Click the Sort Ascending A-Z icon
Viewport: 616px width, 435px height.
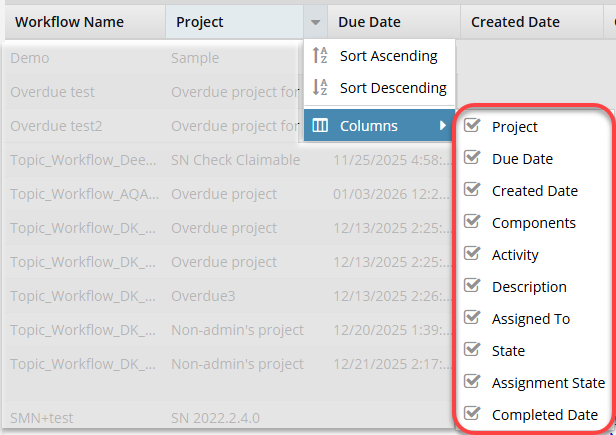tap(321, 56)
